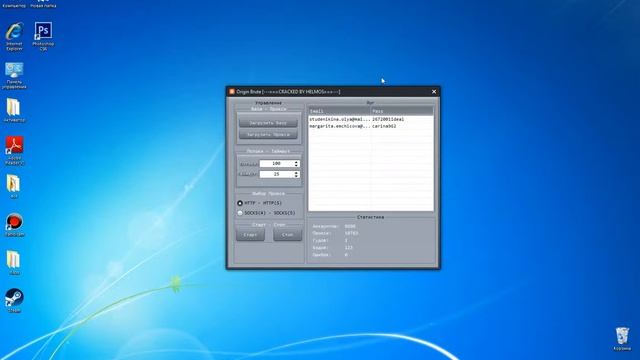Increase the value of the 100 spinner
Screen dimensions: 640x360
(296, 162)
